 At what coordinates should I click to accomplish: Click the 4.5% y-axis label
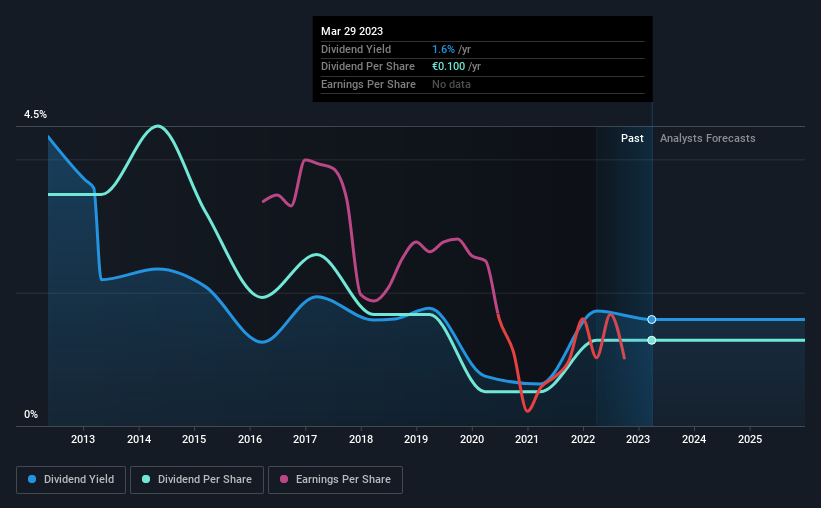pos(35,114)
